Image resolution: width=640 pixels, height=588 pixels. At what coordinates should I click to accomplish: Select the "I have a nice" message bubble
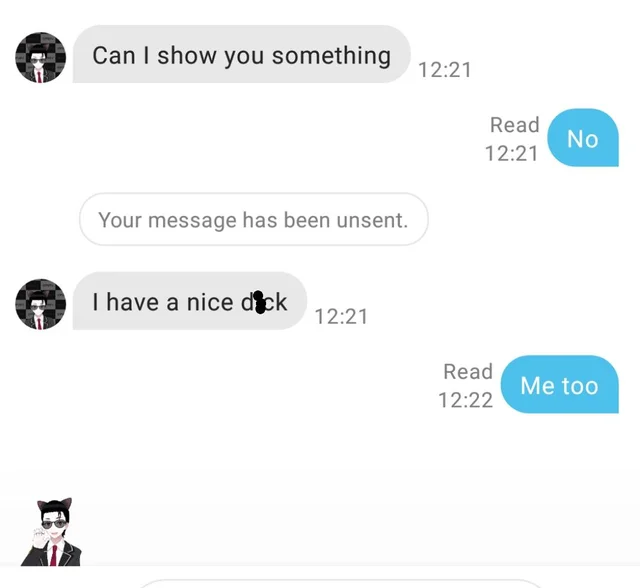[x=190, y=301]
